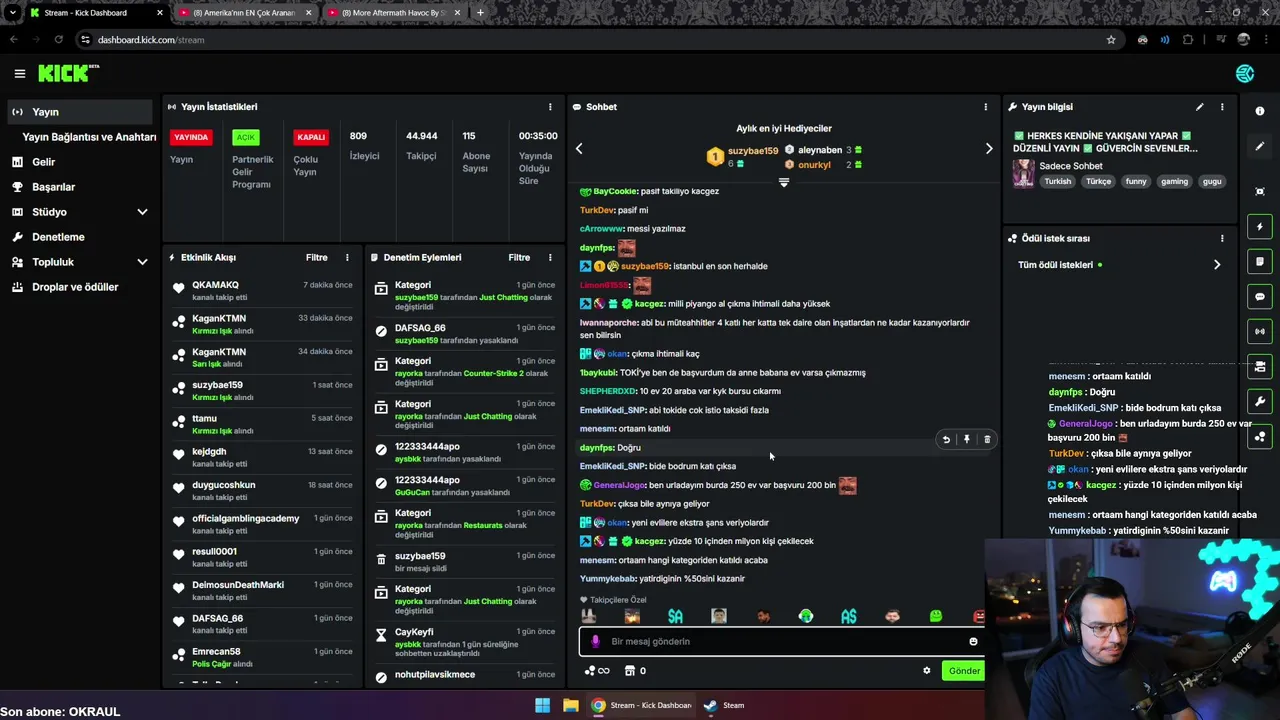Toggle the broadcast signal panel in right sidebar
This screenshot has height=720, width=1280.
(x=1260, y=331)
